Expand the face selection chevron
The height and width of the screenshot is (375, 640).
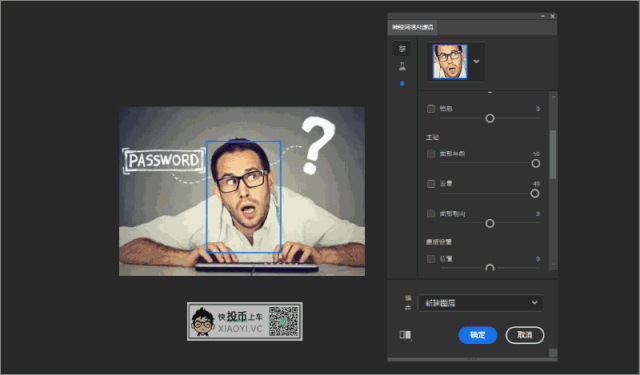[x=476, y=62]
